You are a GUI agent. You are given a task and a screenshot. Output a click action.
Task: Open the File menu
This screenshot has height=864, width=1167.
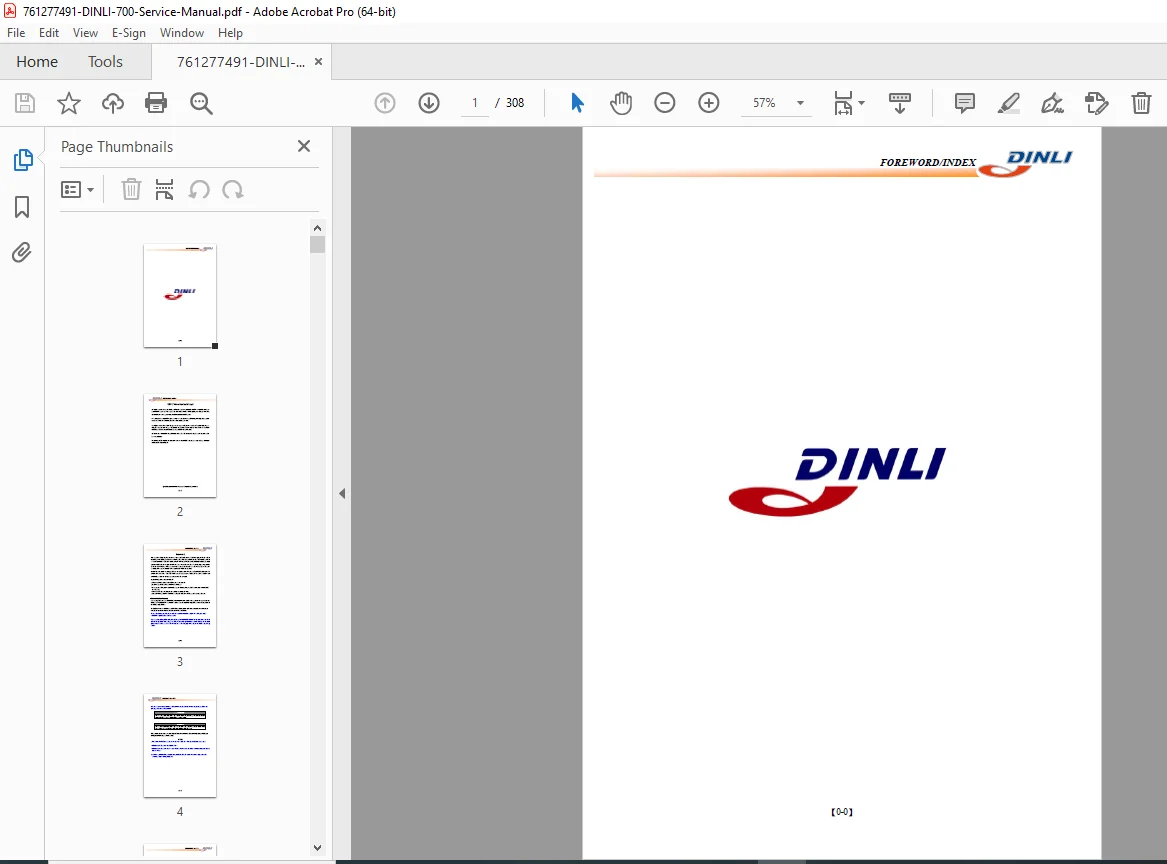point(16,33)
